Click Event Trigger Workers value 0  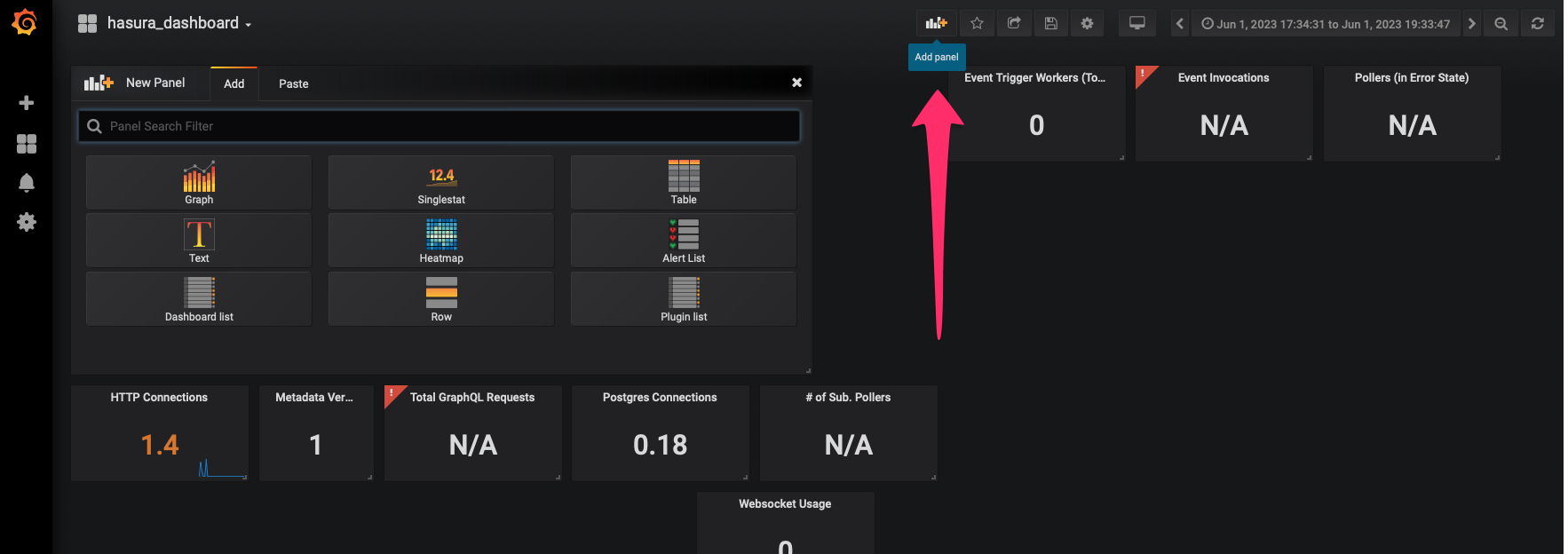(1036, 125)
